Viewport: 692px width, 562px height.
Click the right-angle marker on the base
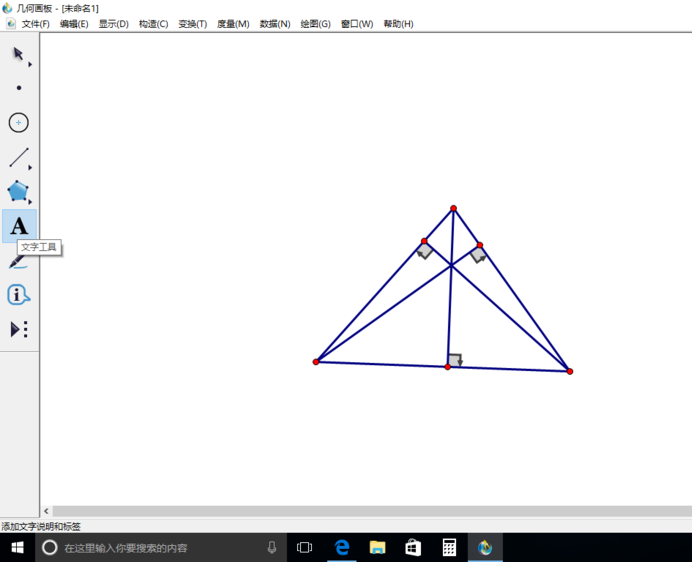[455, 360]
